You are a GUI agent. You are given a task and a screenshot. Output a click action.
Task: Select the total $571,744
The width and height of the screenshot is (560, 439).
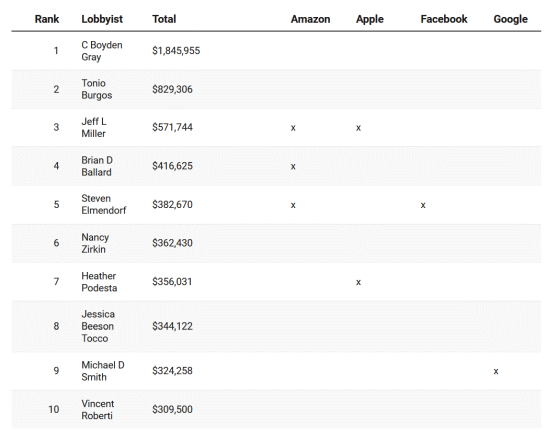click(x=172, y=128)
